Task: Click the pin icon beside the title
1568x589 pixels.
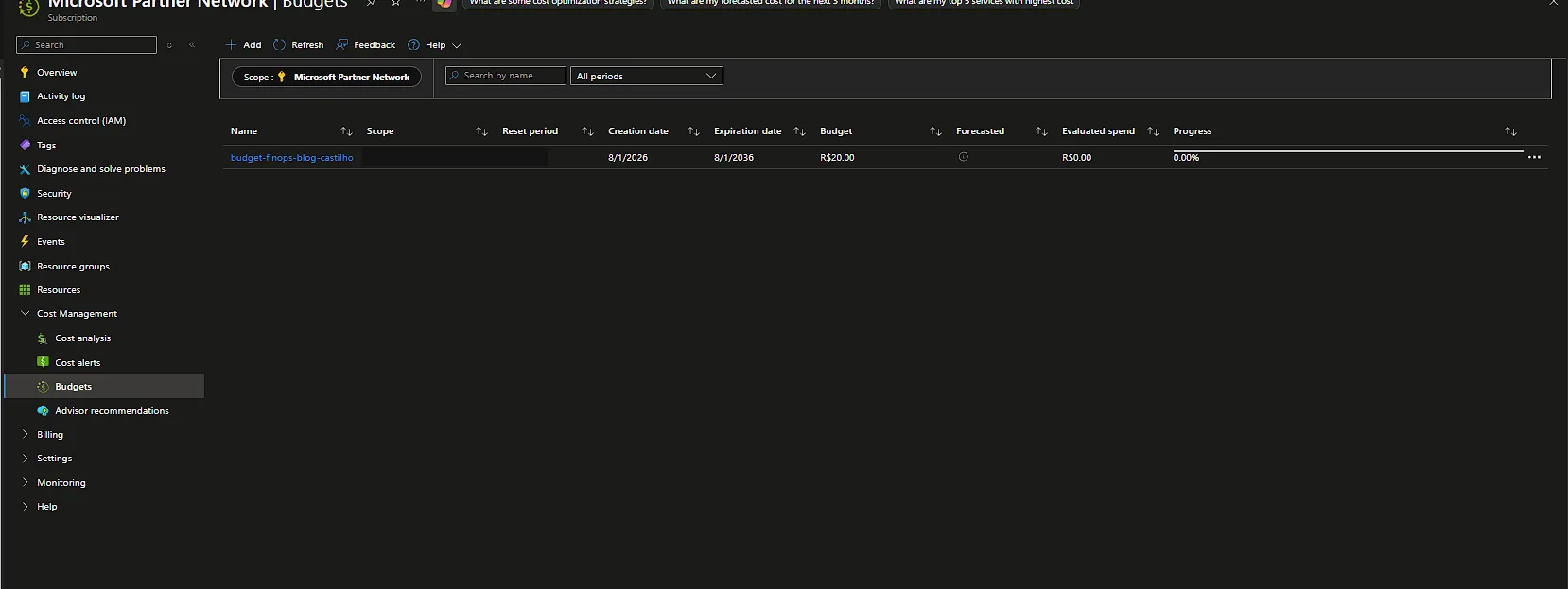Action: [372, 3]
